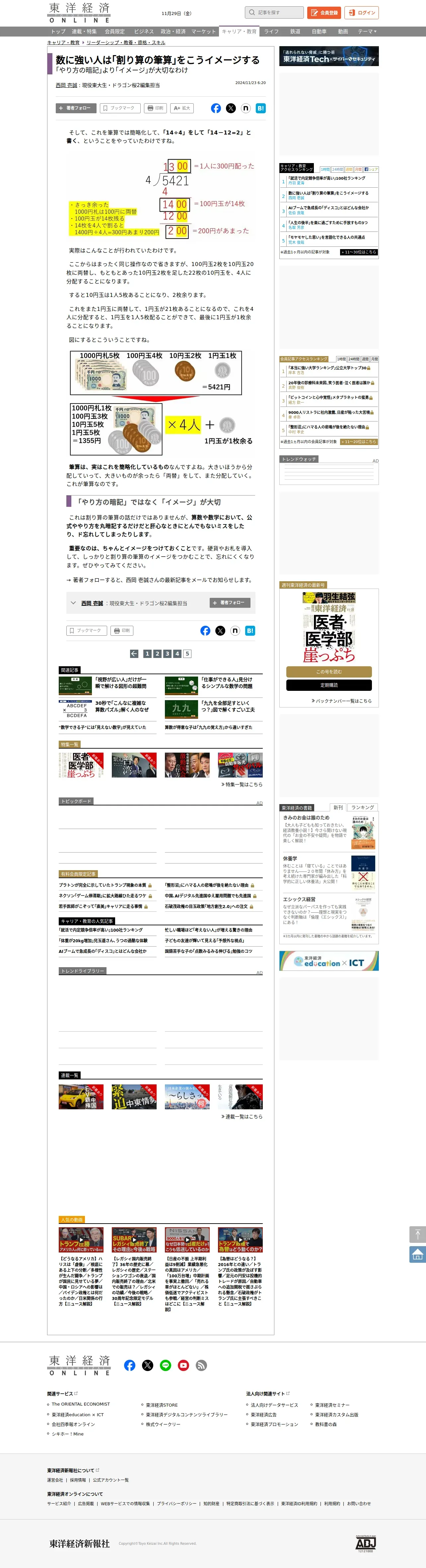Click the floating home icon button
The image size is (426, 1568).
click(x=417, y=1254)
